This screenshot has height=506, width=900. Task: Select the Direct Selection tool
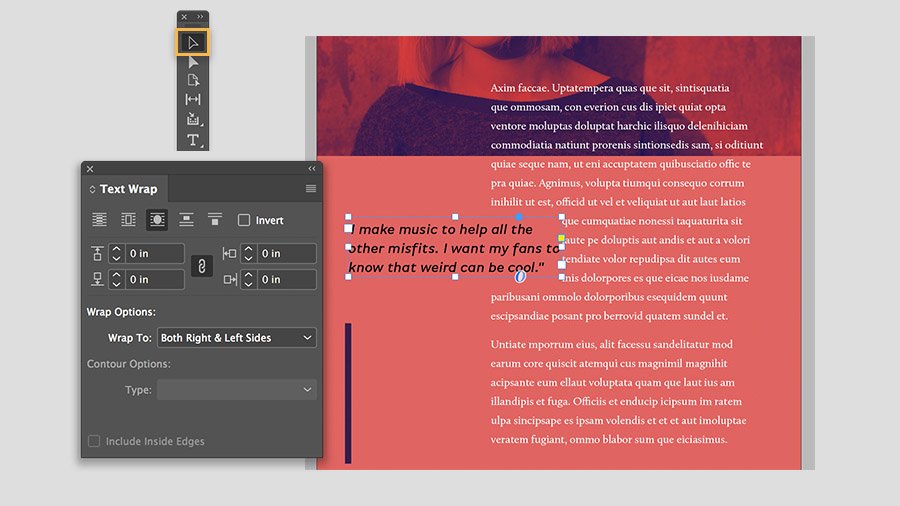(193, 62)
